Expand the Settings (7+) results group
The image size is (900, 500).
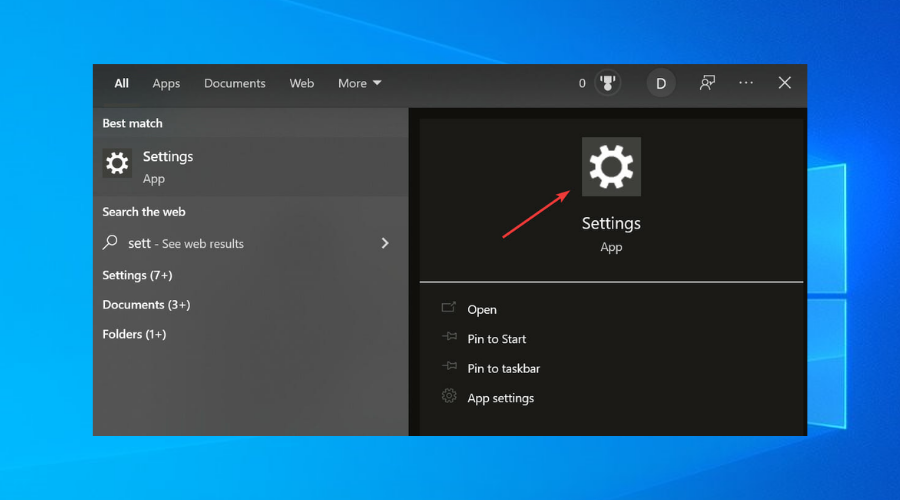137,275
